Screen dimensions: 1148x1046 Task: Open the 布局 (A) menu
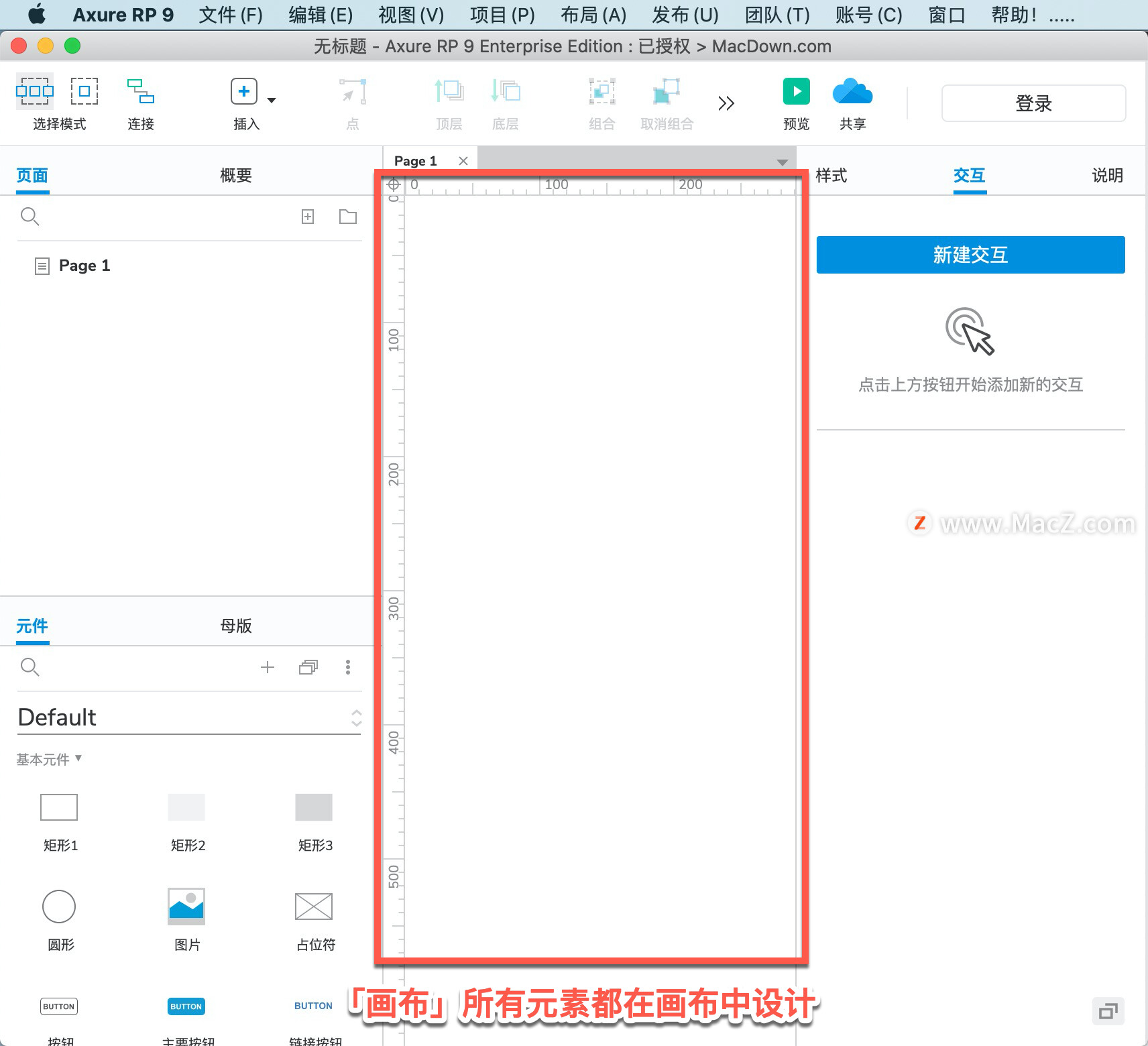593,15
